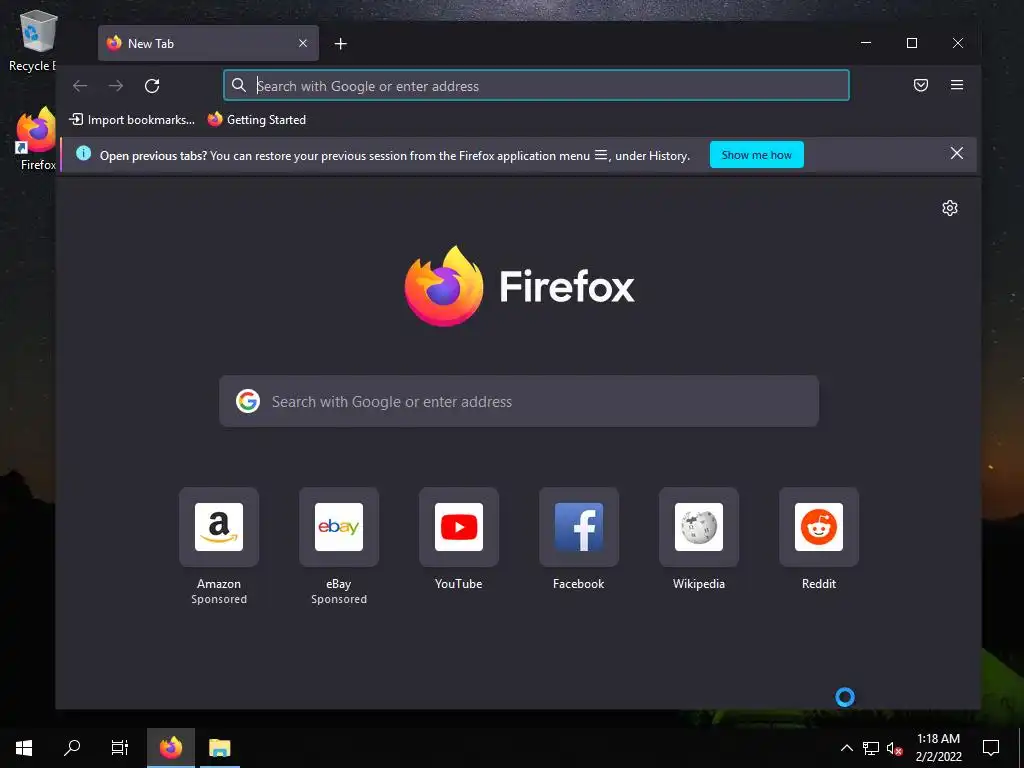Click the address bar search field

536,86
